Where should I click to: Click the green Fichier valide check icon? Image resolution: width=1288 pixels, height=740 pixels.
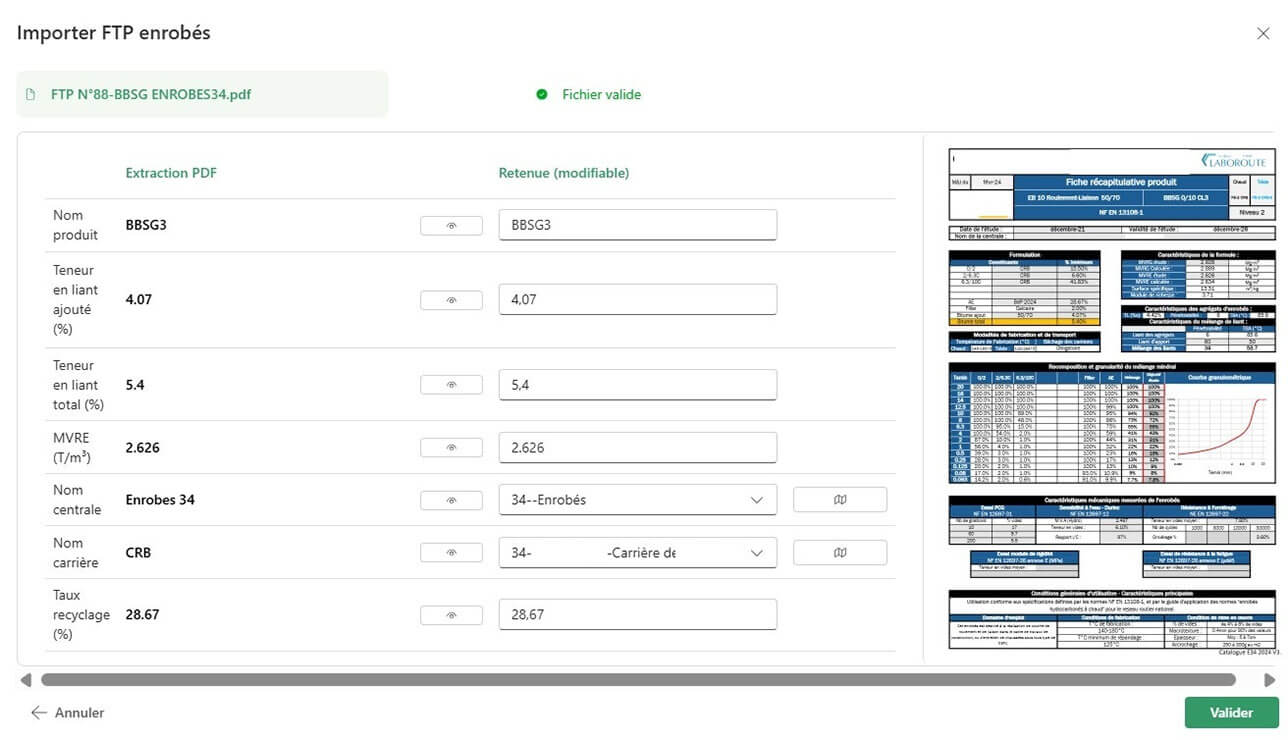pos(542,94)
